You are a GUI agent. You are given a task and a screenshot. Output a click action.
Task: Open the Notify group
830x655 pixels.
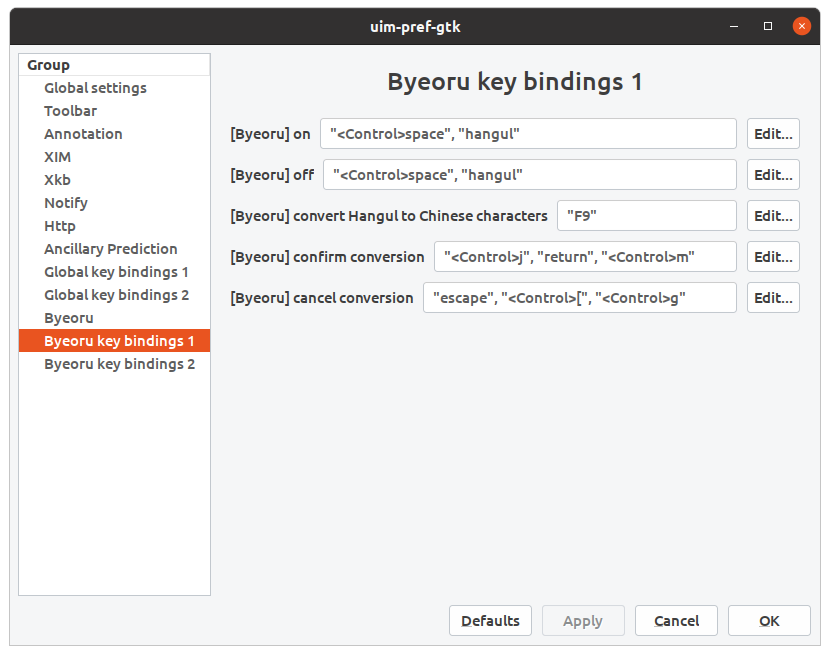114,203
